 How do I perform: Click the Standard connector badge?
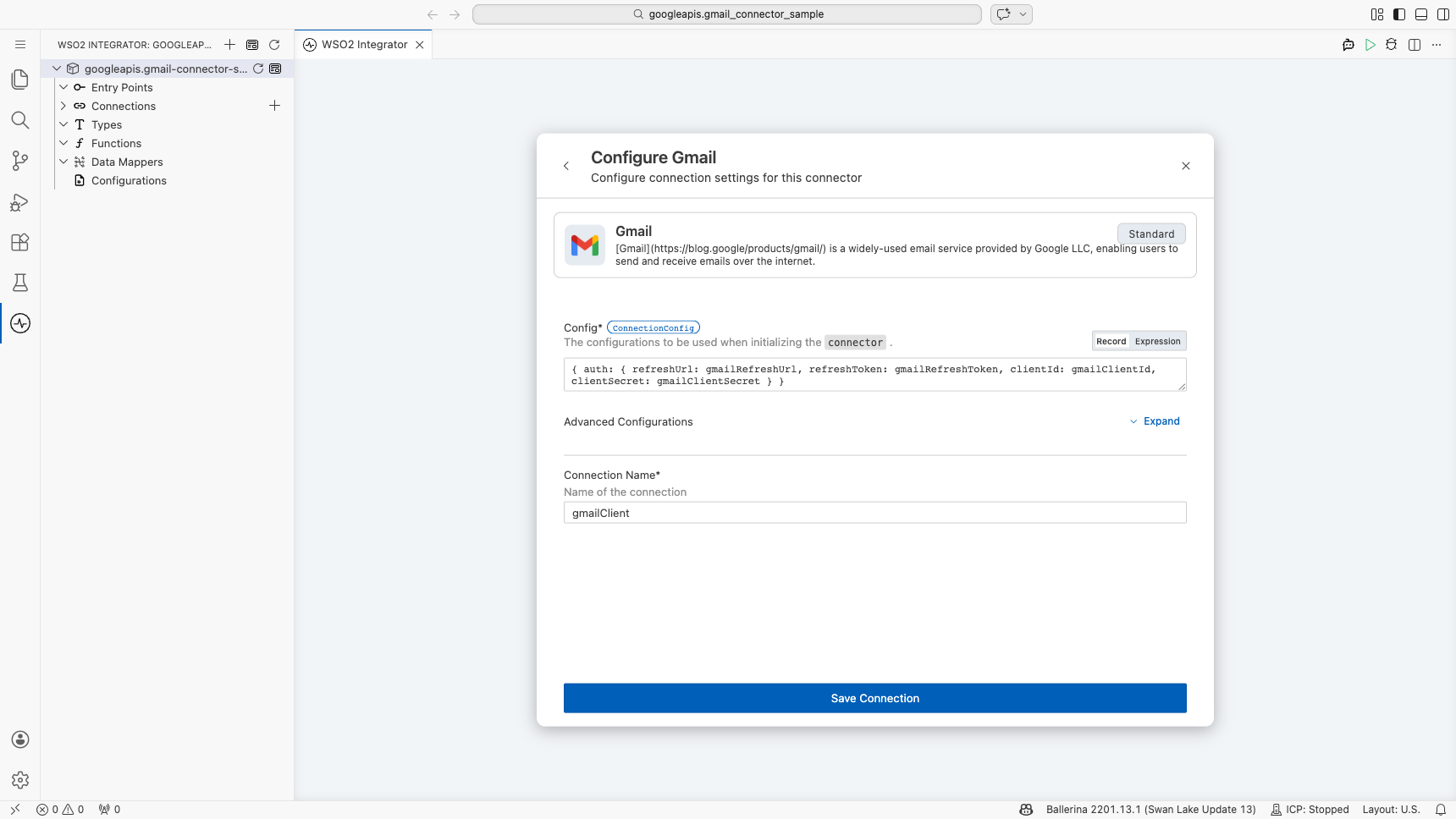pyautogui.click(x=1151, y=234)
